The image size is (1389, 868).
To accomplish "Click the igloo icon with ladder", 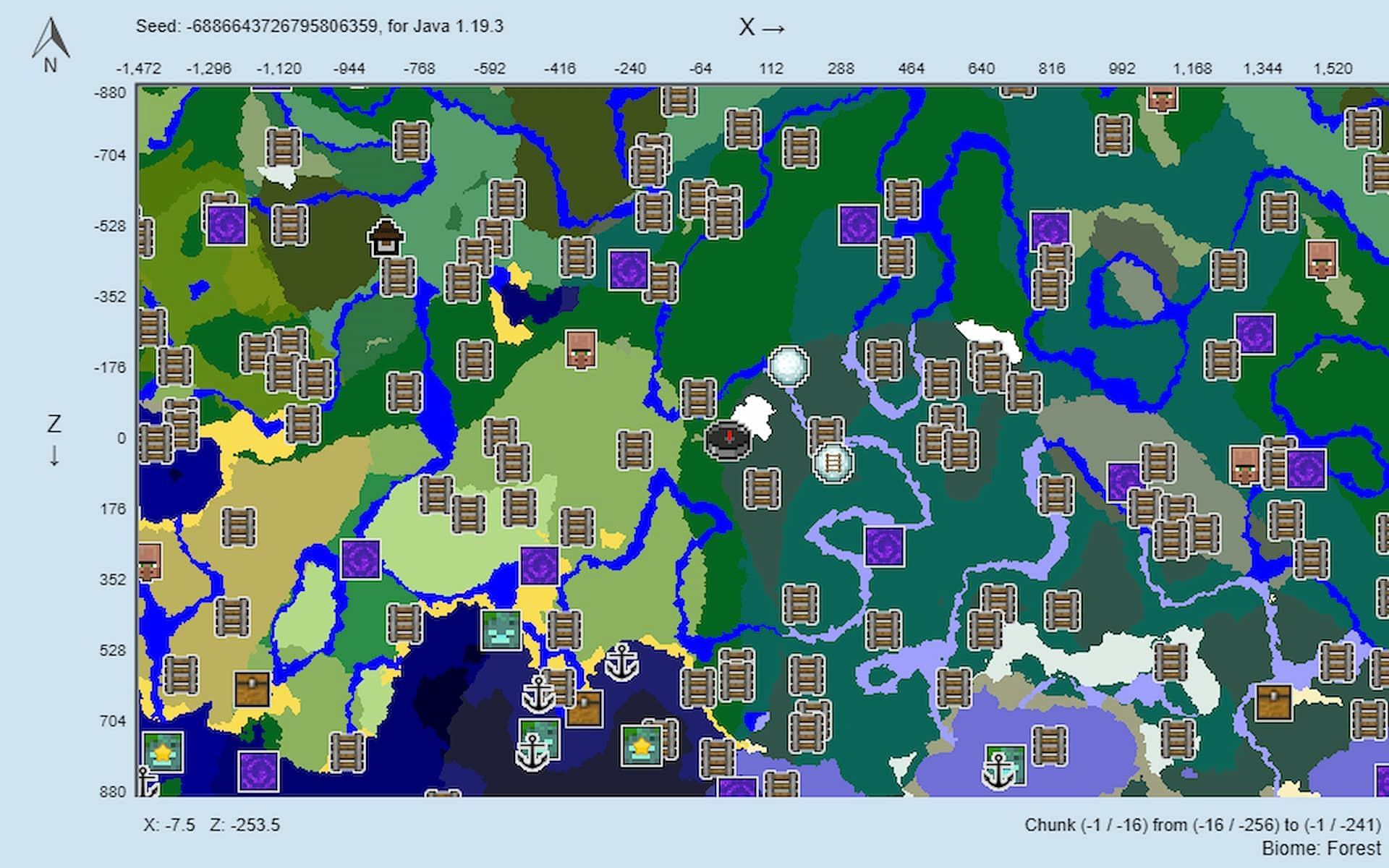I will coord(833,462).
